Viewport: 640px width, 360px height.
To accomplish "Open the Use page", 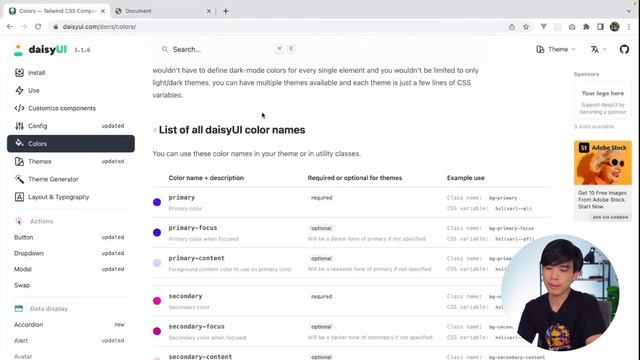I will pos(71,90).
